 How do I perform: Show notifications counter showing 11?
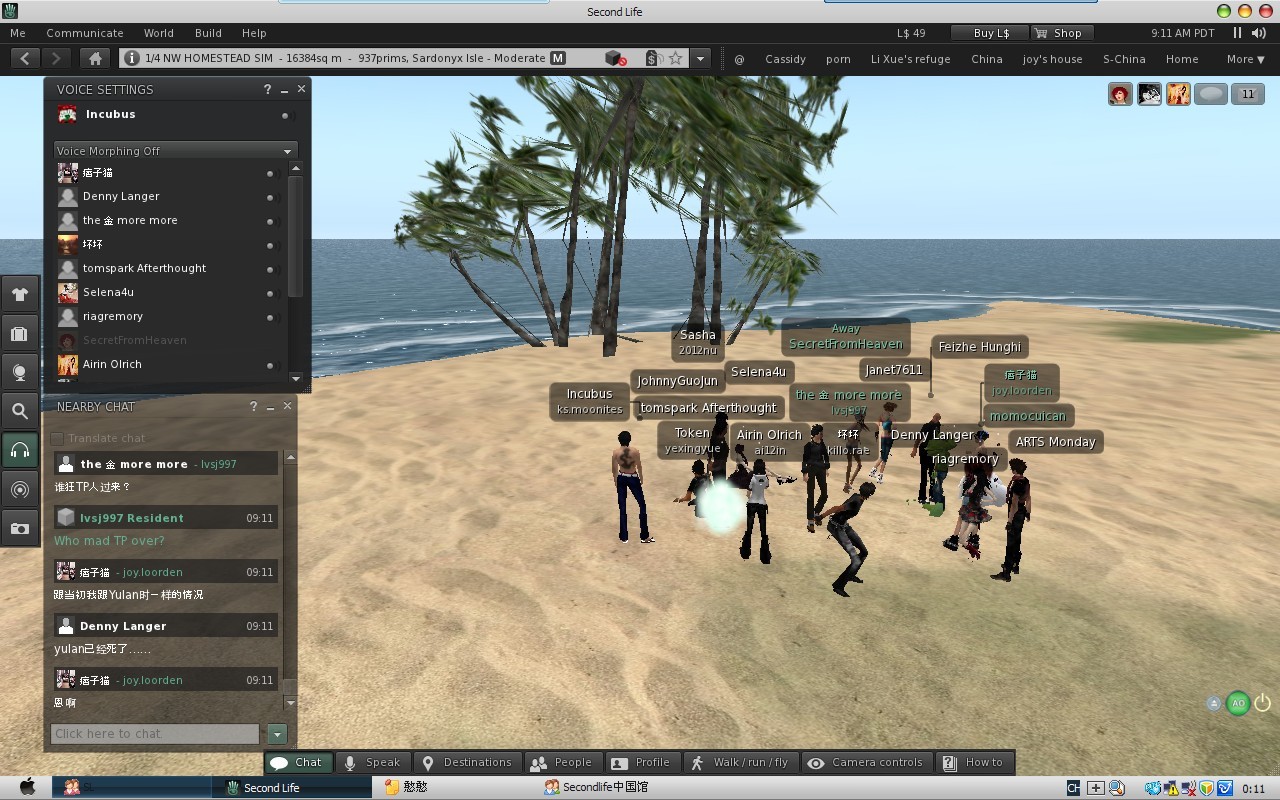coord(1247,94)
